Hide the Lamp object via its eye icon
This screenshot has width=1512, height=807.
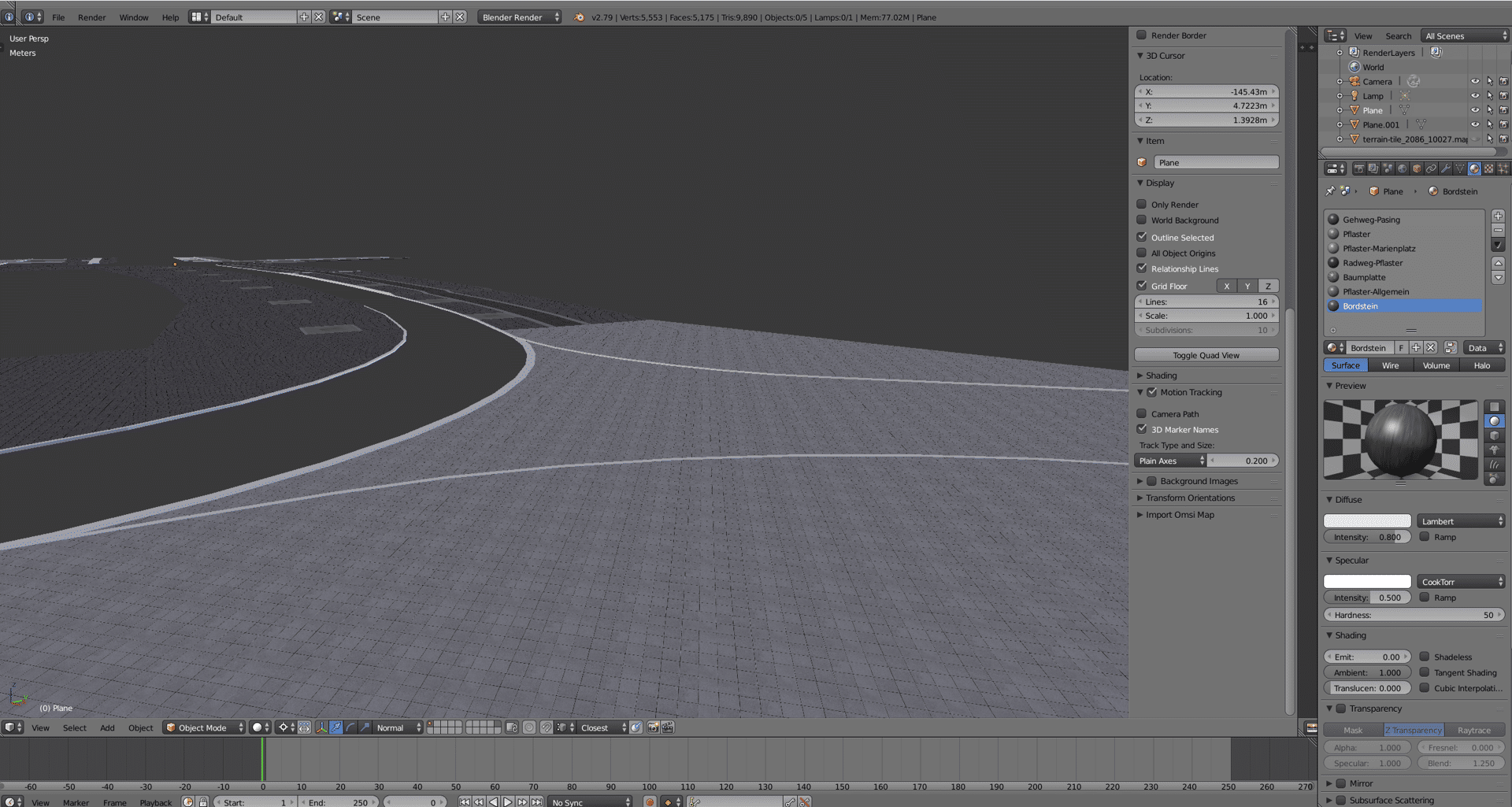pos(1475,96)
